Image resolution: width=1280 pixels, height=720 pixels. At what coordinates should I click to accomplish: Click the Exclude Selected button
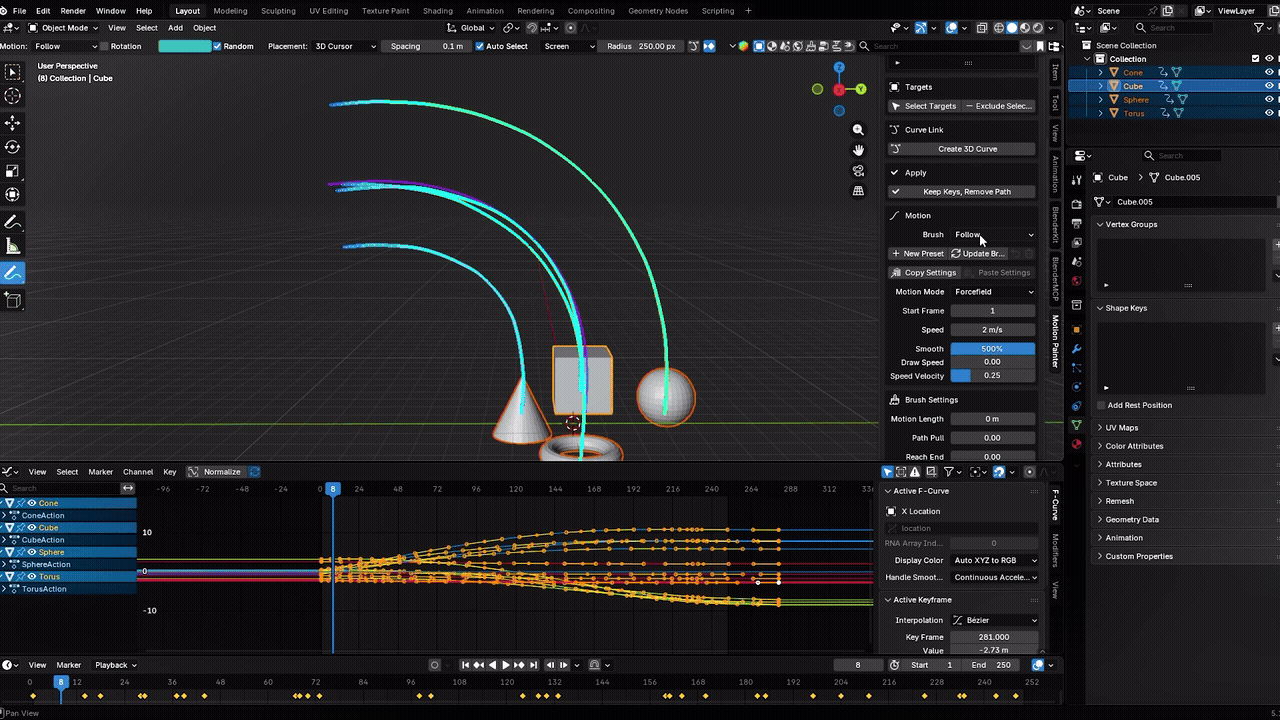pos(999,106)
